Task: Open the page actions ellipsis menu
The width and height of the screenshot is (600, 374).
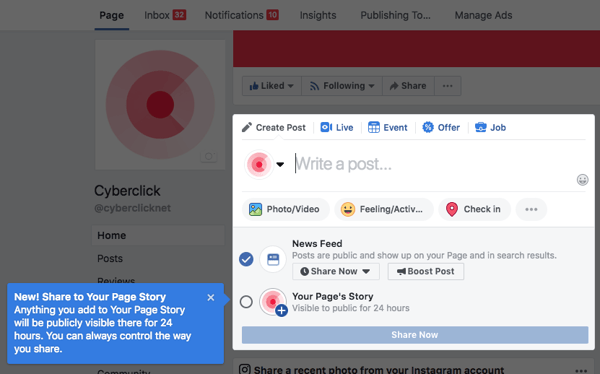Action: (x=448, y=86)
